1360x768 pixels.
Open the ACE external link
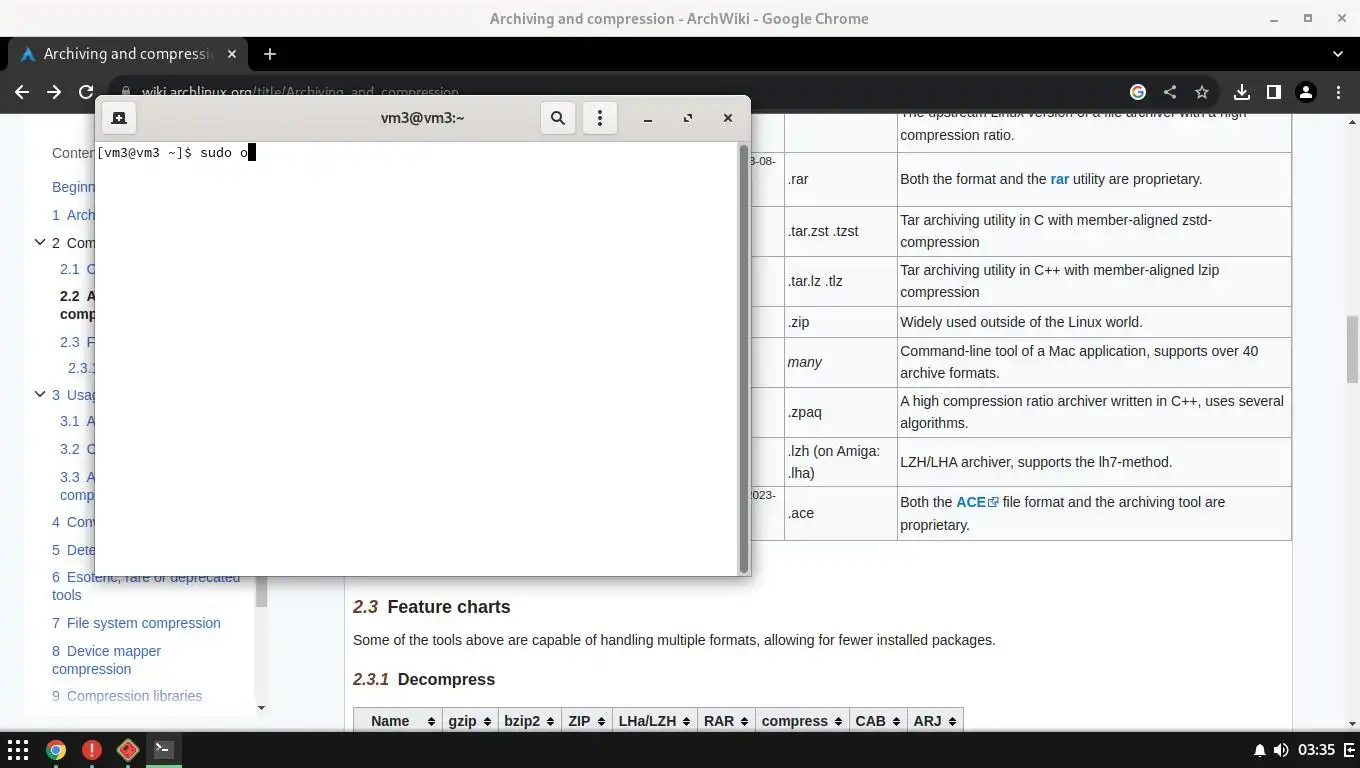(x=977, y=502)
